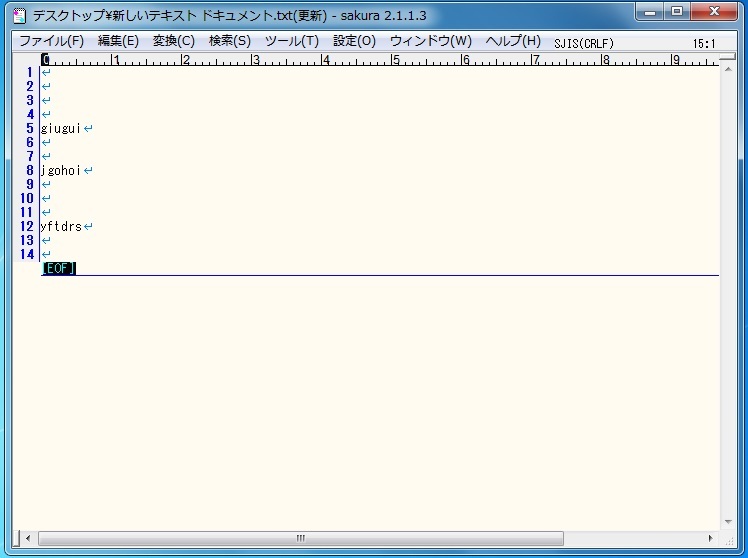Click line number 10 in the gutter

click(27, 198)
